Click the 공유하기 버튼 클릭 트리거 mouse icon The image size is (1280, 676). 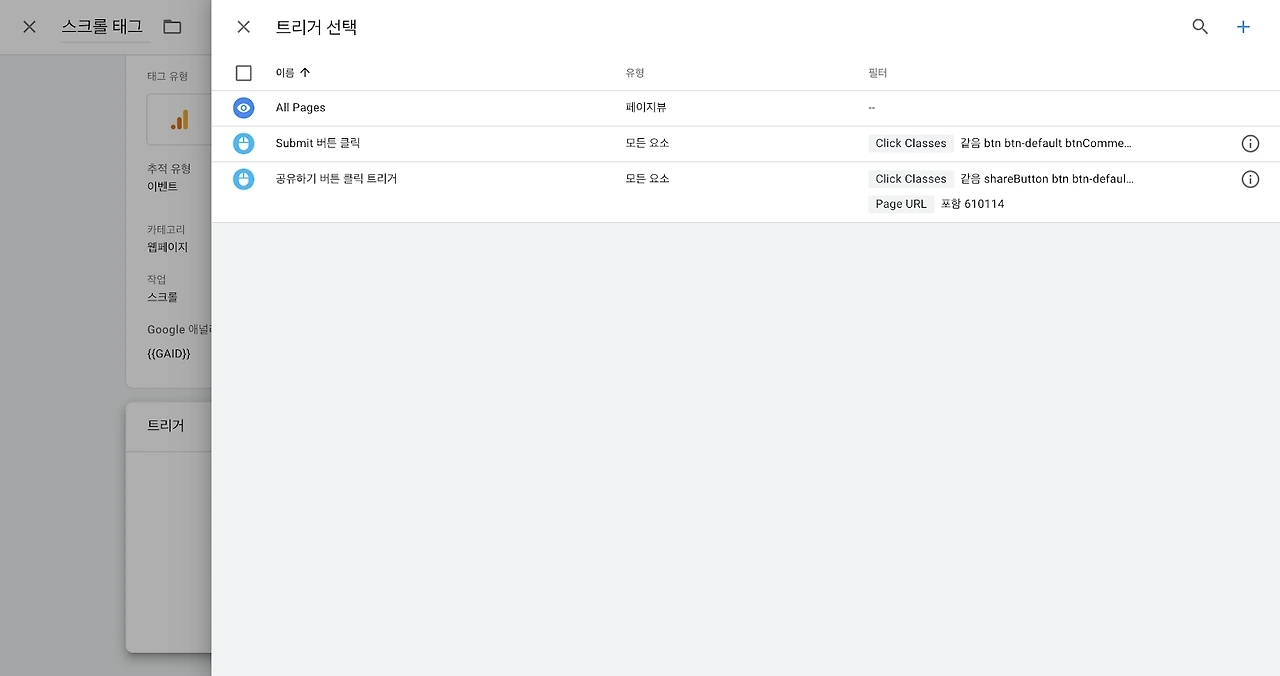[x=244, y=179]
